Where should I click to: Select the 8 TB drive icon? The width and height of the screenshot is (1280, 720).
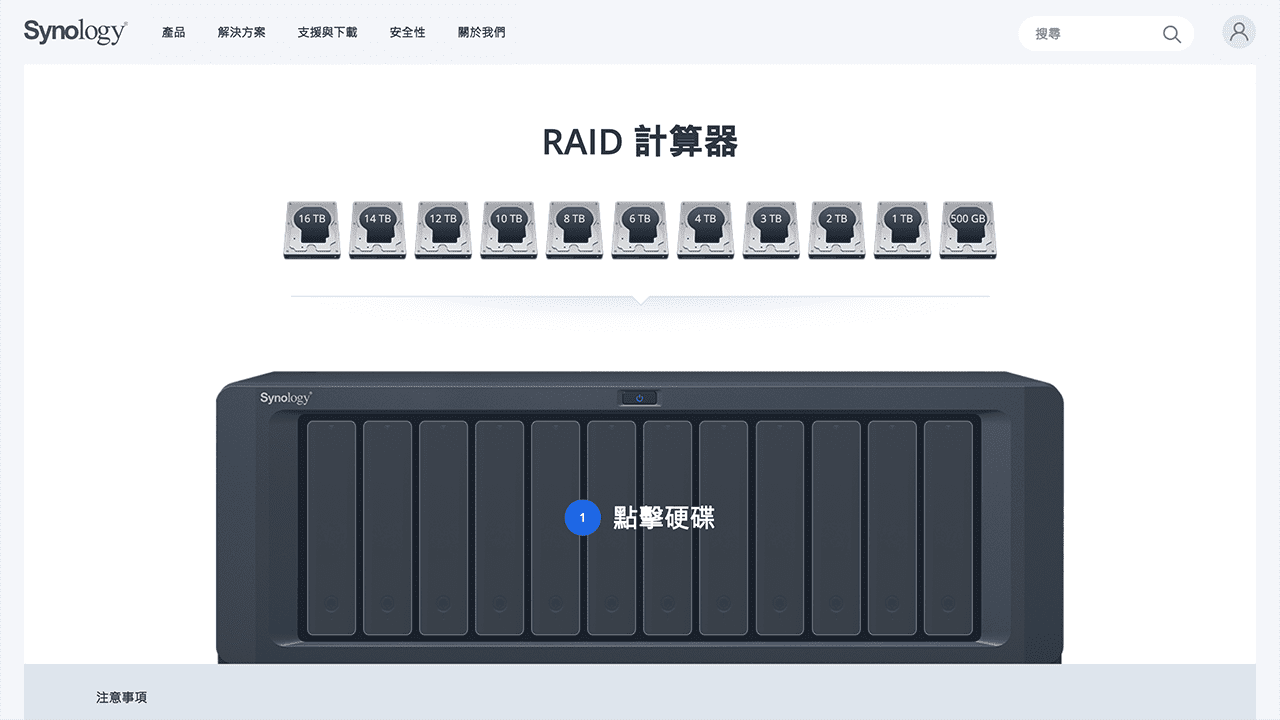tap(574, 229)
